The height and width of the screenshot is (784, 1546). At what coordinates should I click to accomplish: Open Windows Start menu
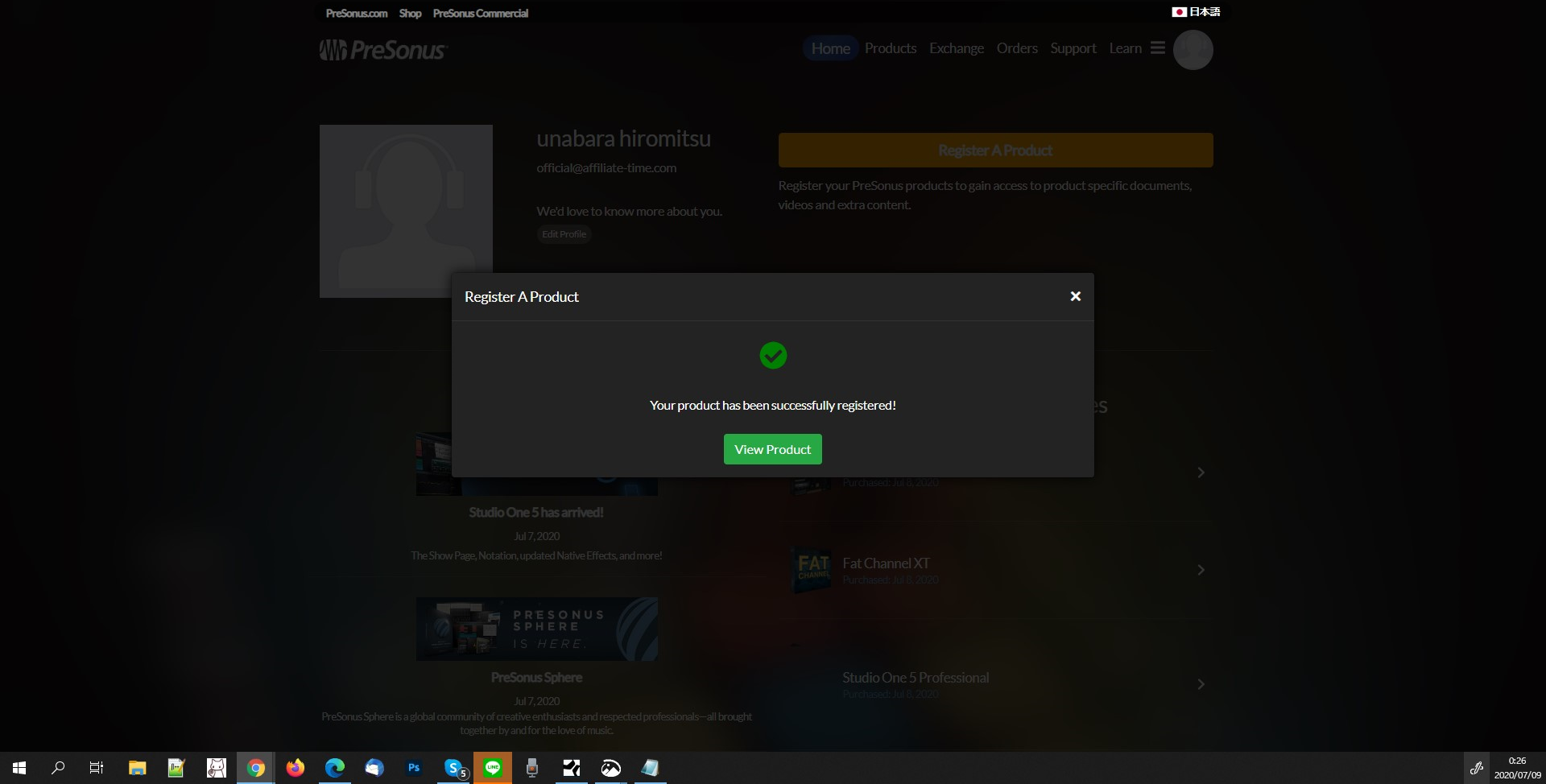click(x=19, y=768)
